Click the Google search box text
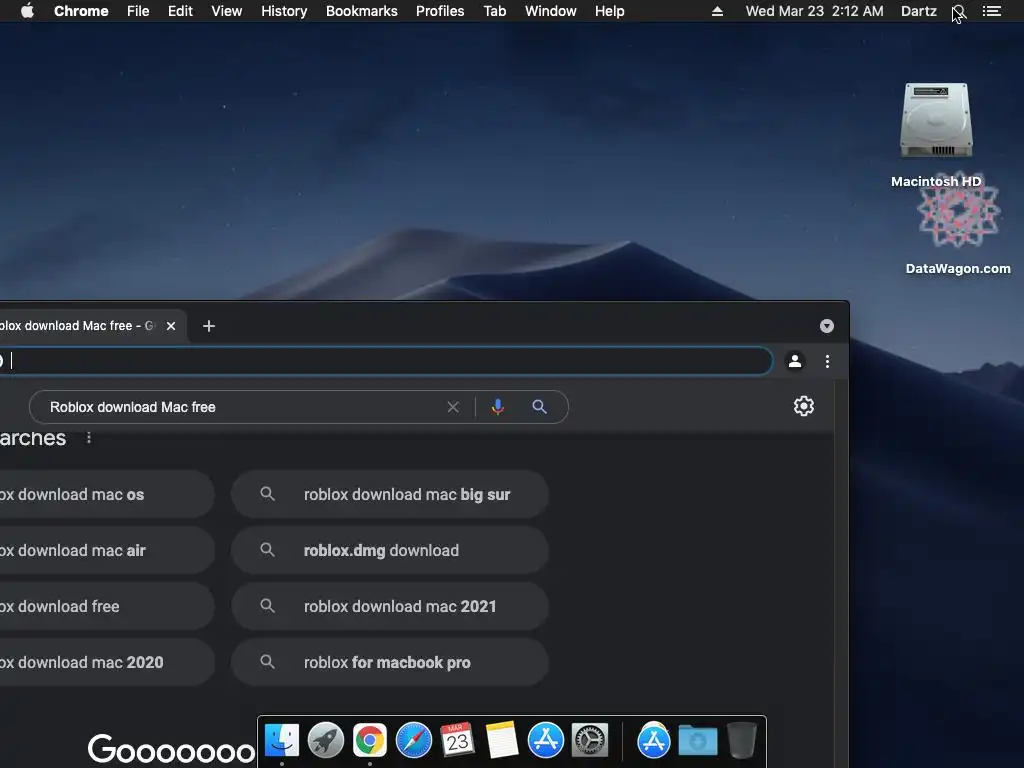The width and height of the screenshot is (1024, 768). [133, 407]
